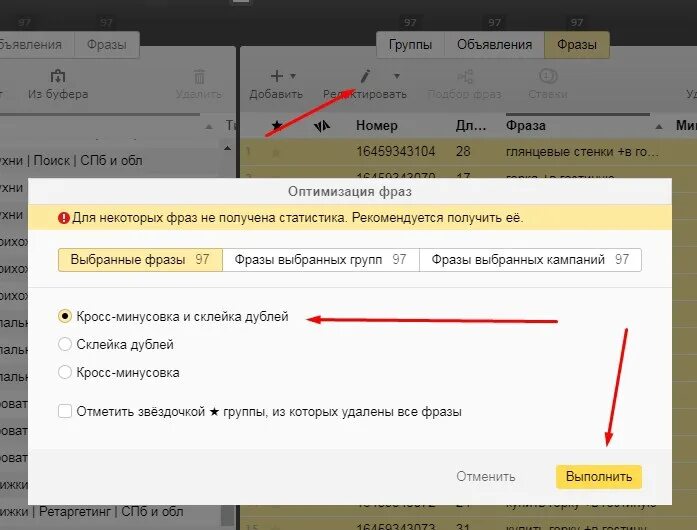Image resolution: width=697 pixels, height=530 pixels.
Task: Switch to 'Фразы выбранных групп' segment
Action: click(320, 260)
